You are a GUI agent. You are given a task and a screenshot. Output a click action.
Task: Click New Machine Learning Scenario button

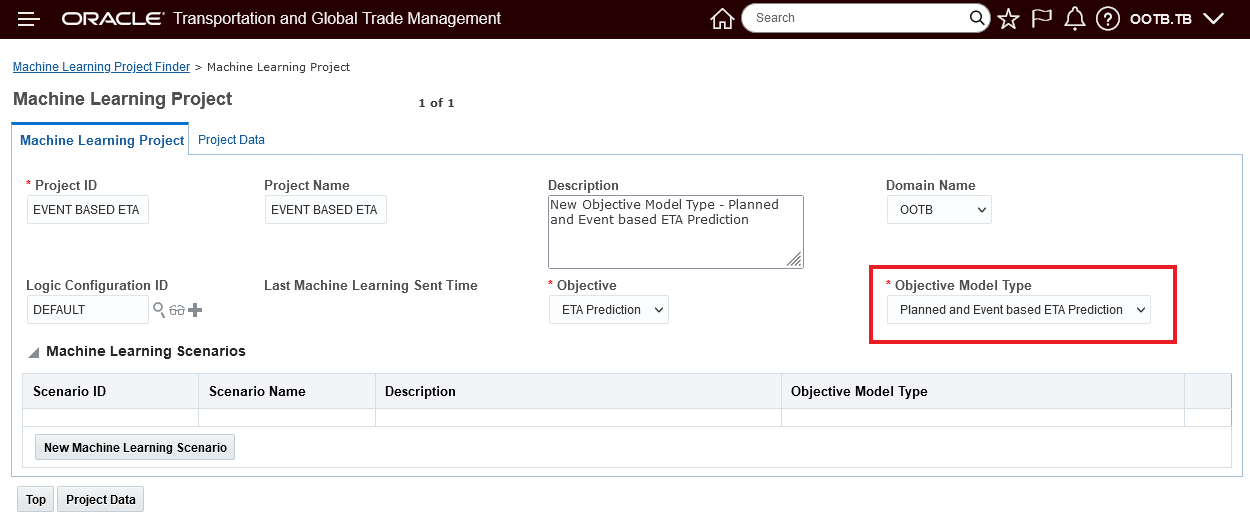135,447
